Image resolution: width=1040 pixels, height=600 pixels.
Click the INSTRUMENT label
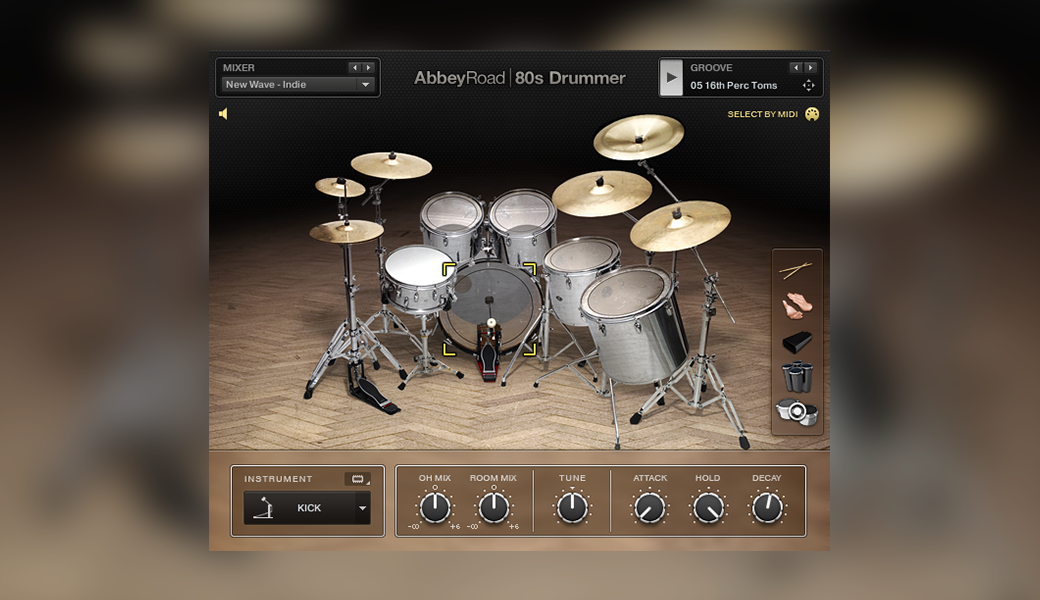(x=278, y=479)
